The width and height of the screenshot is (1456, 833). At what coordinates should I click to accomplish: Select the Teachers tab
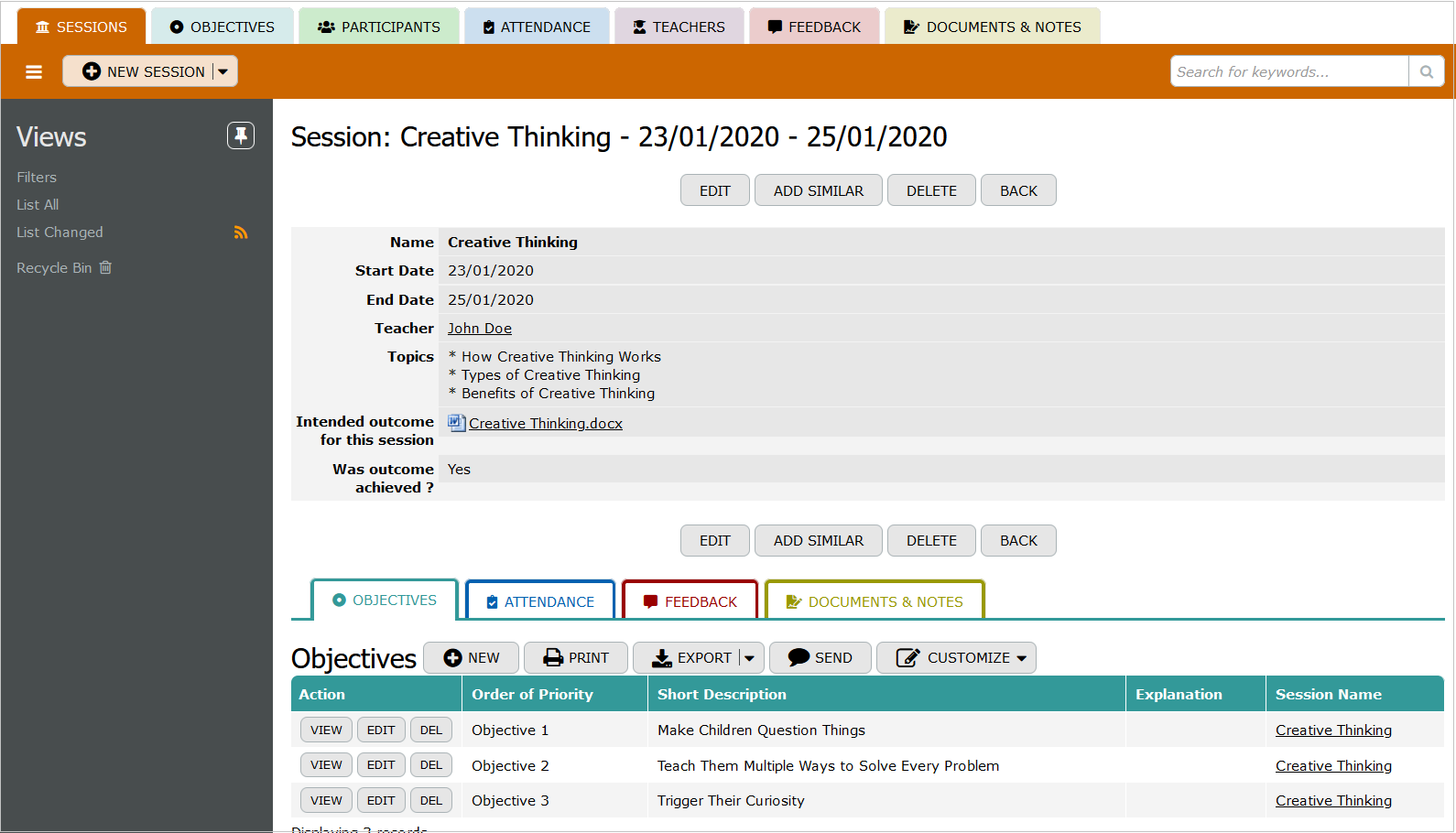[679, 27]
